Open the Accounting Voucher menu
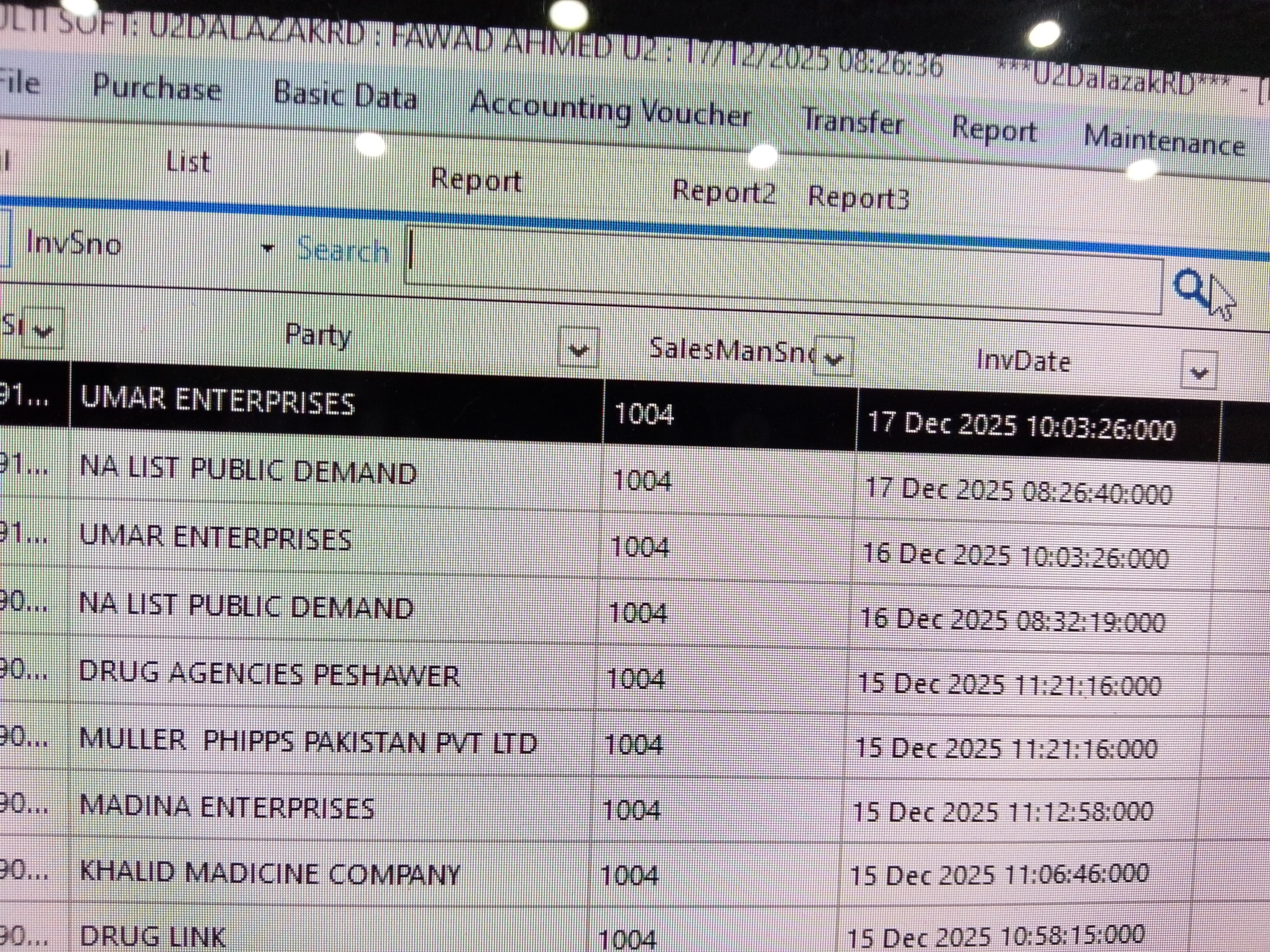1270x952 pixels. click(610, 110)
